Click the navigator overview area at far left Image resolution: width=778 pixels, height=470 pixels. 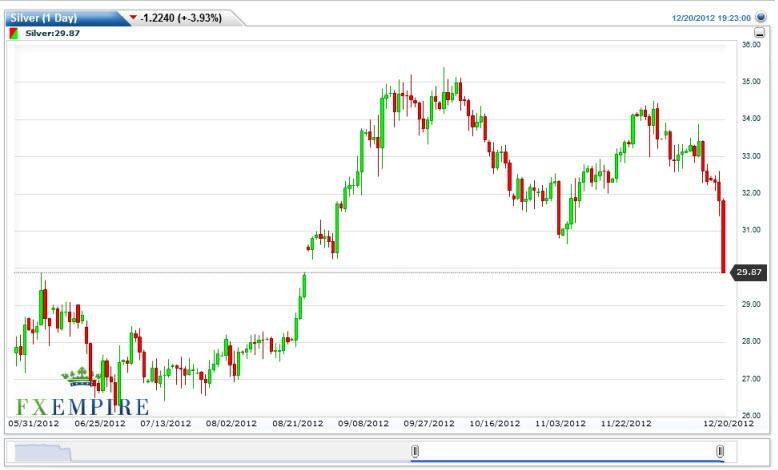point(40,452)
